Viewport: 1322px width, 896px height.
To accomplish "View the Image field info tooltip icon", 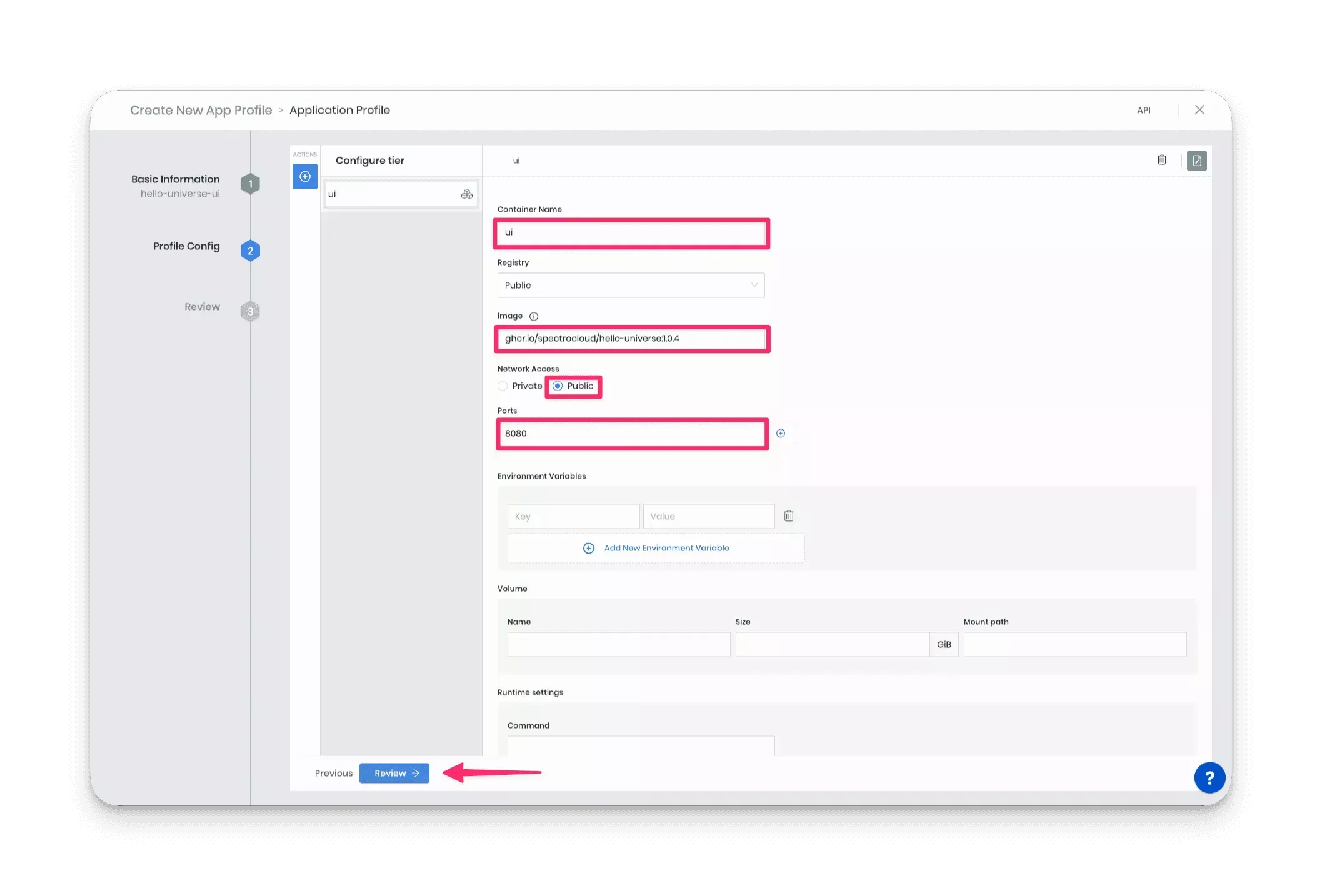I will pos(533,316).
